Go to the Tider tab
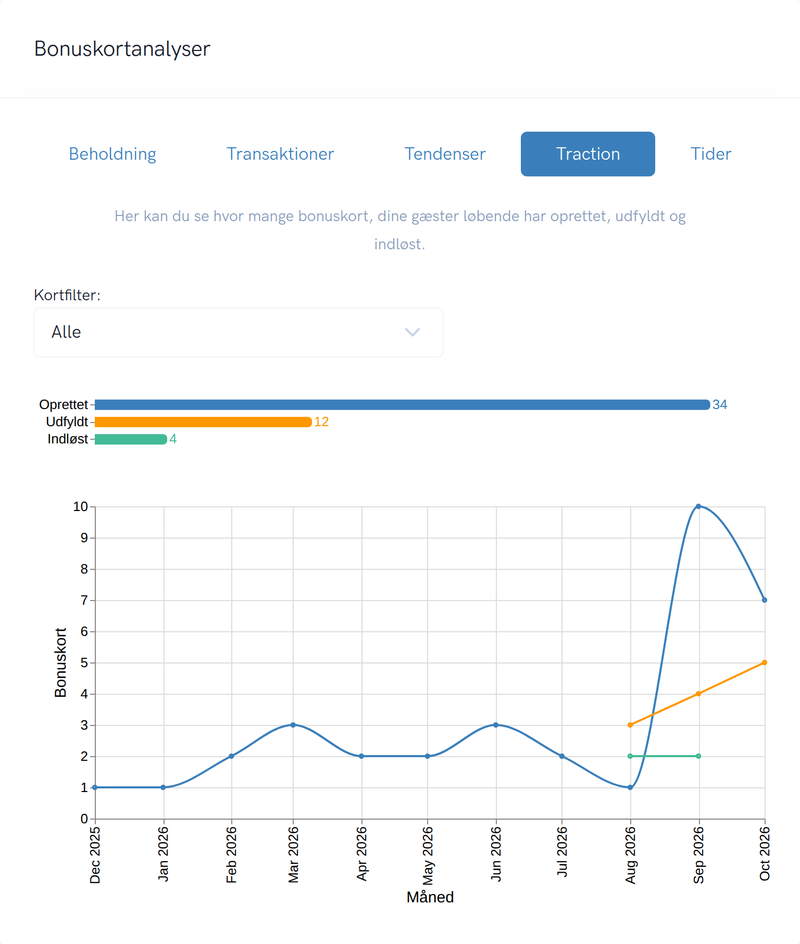Viewport: 800px width, 944px height. [711, 154]
